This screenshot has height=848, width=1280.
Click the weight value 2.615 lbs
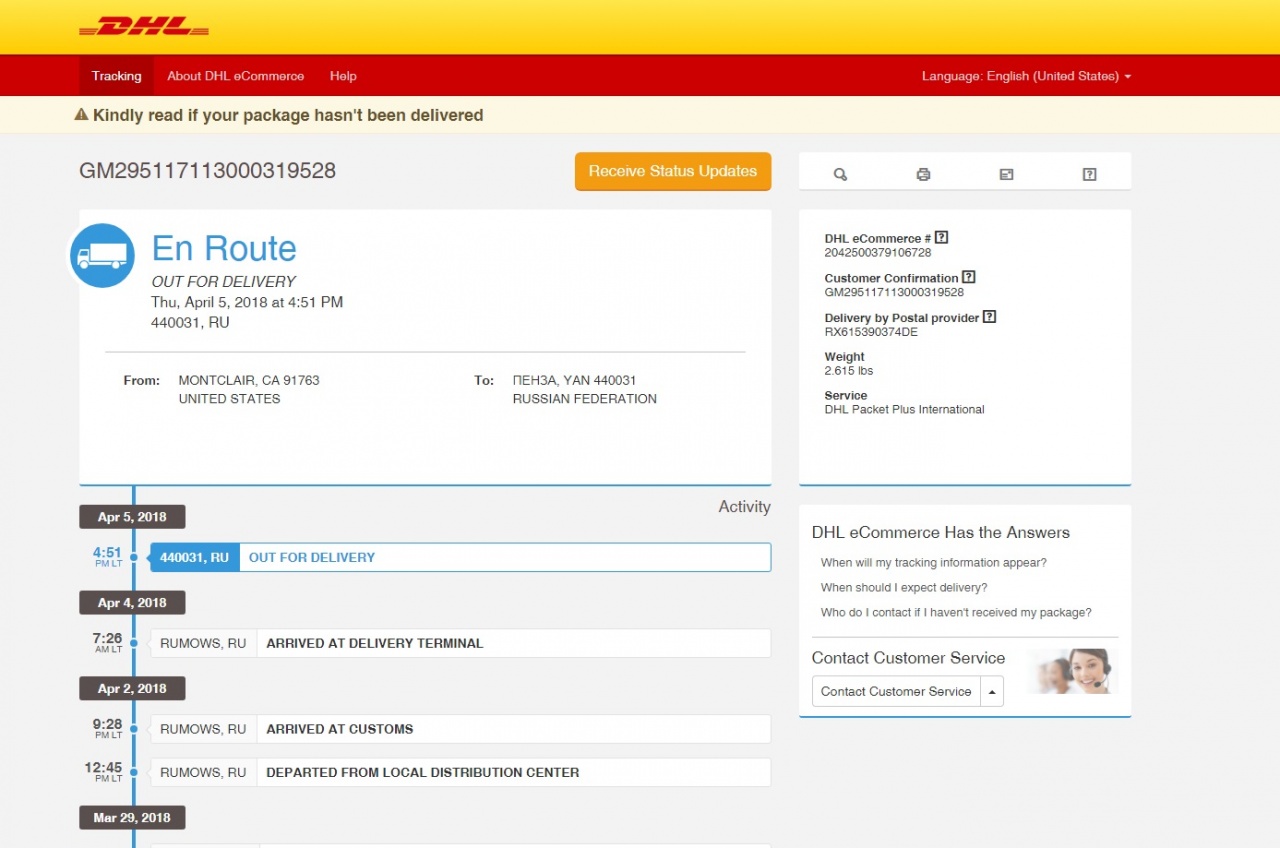[849, 371]
